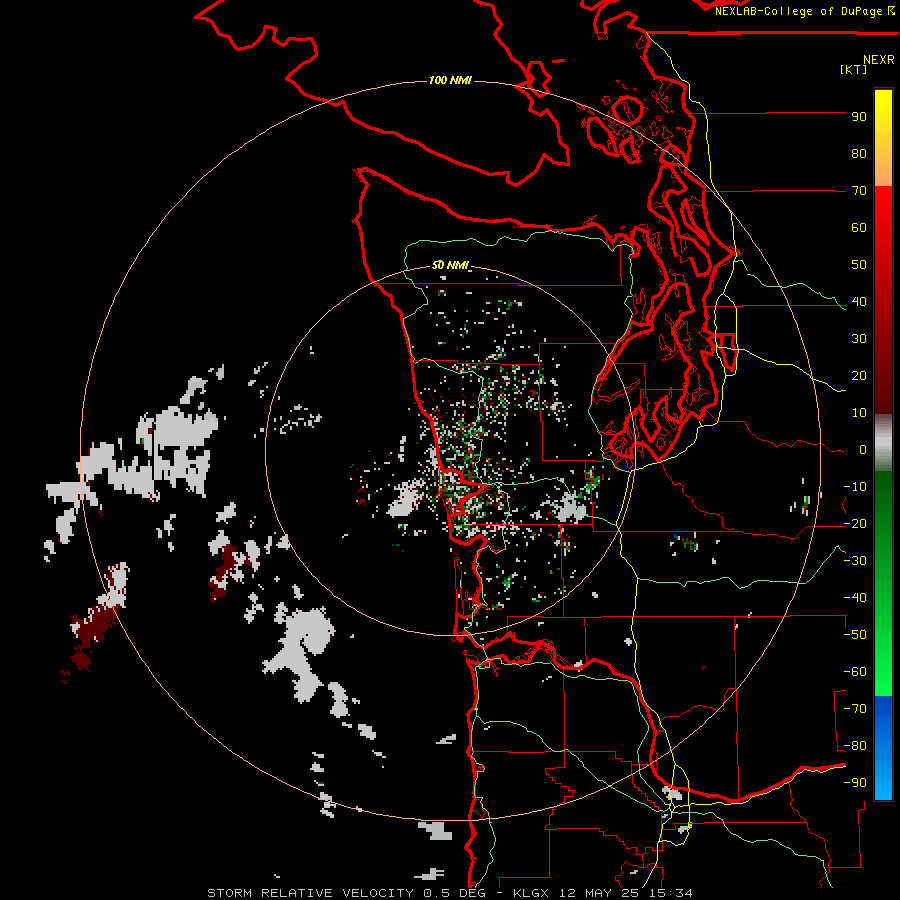
Task: Click the NEXR label above color bar
Action: [x=879, y=60]
